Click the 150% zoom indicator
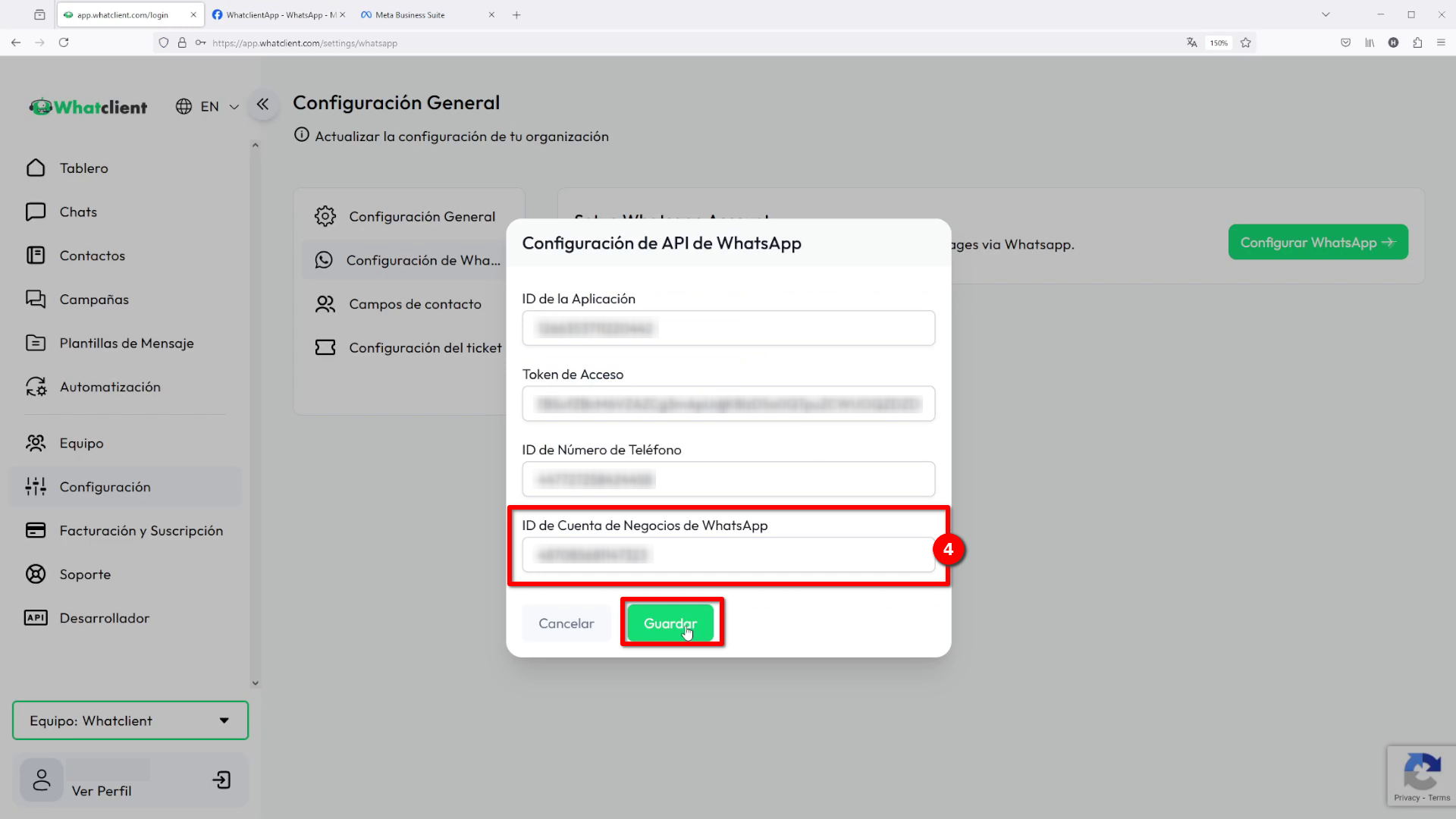Screen dimensions: 1456x819 (1218, 42)
